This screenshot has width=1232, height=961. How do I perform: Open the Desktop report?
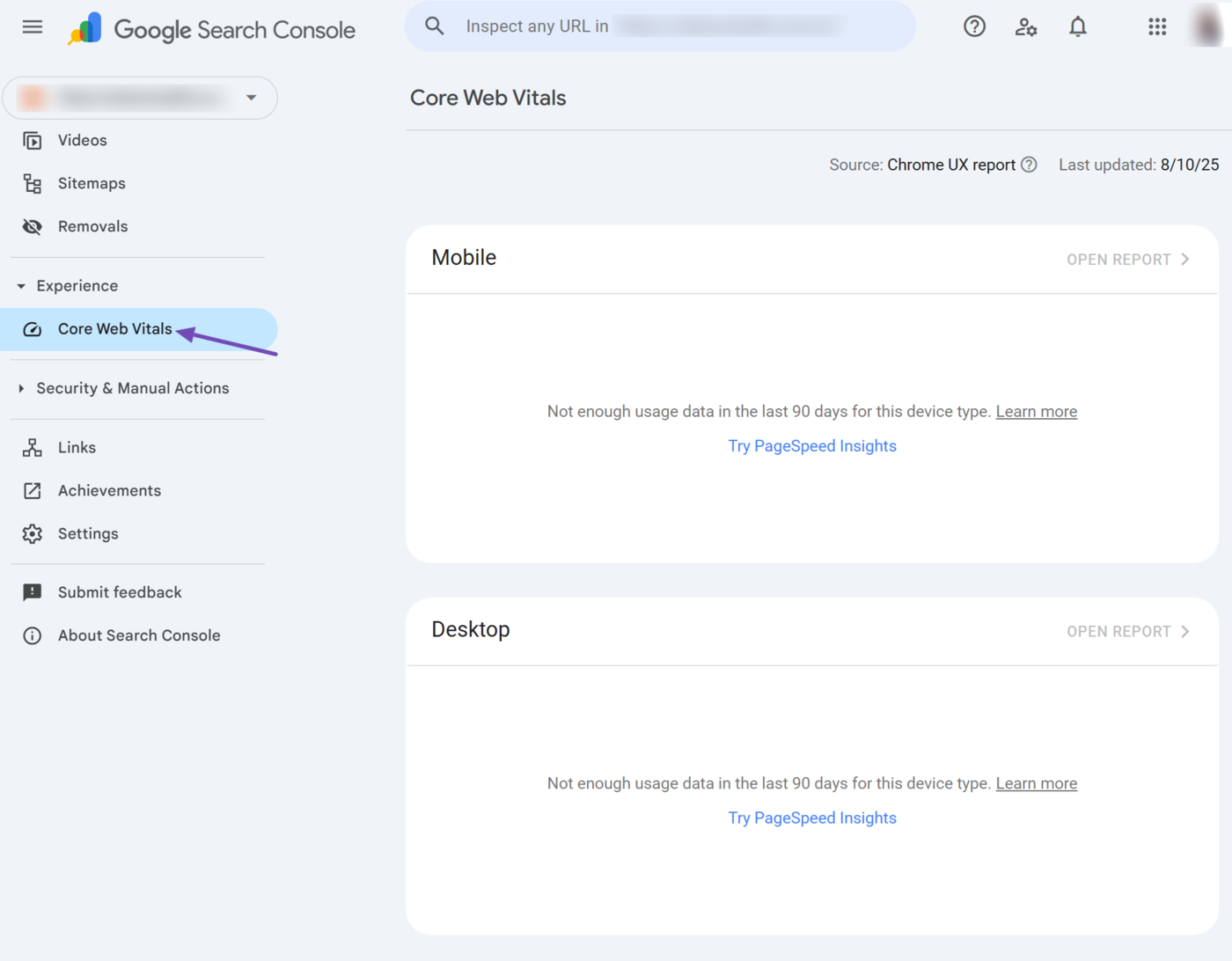[x=1127, y=632]
